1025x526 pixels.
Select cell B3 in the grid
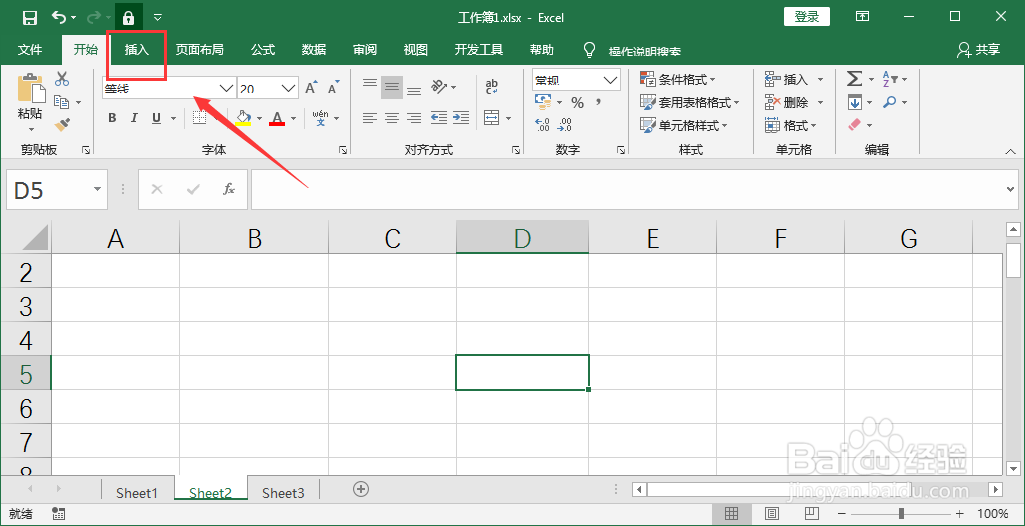(254, 304)
